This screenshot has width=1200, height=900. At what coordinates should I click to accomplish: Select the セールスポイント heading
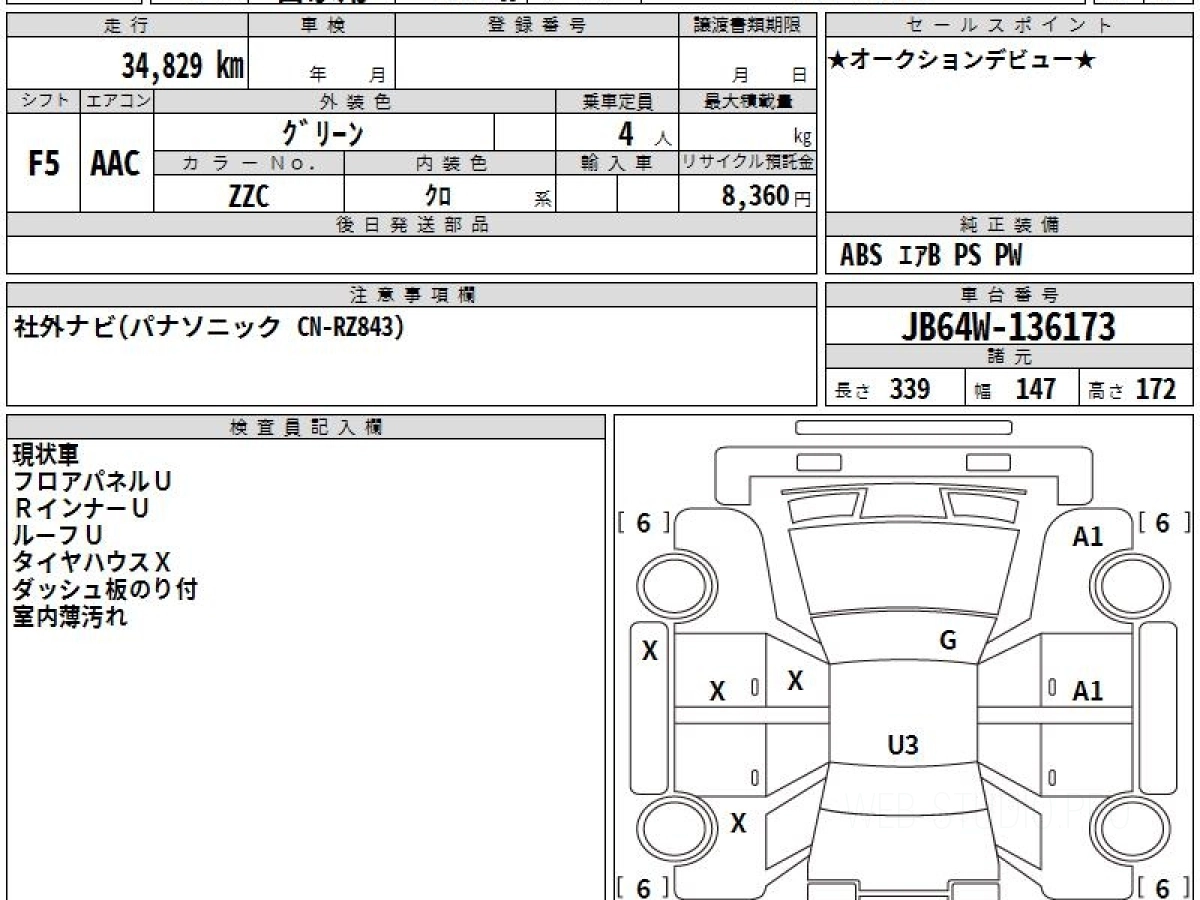(1009, 25)
